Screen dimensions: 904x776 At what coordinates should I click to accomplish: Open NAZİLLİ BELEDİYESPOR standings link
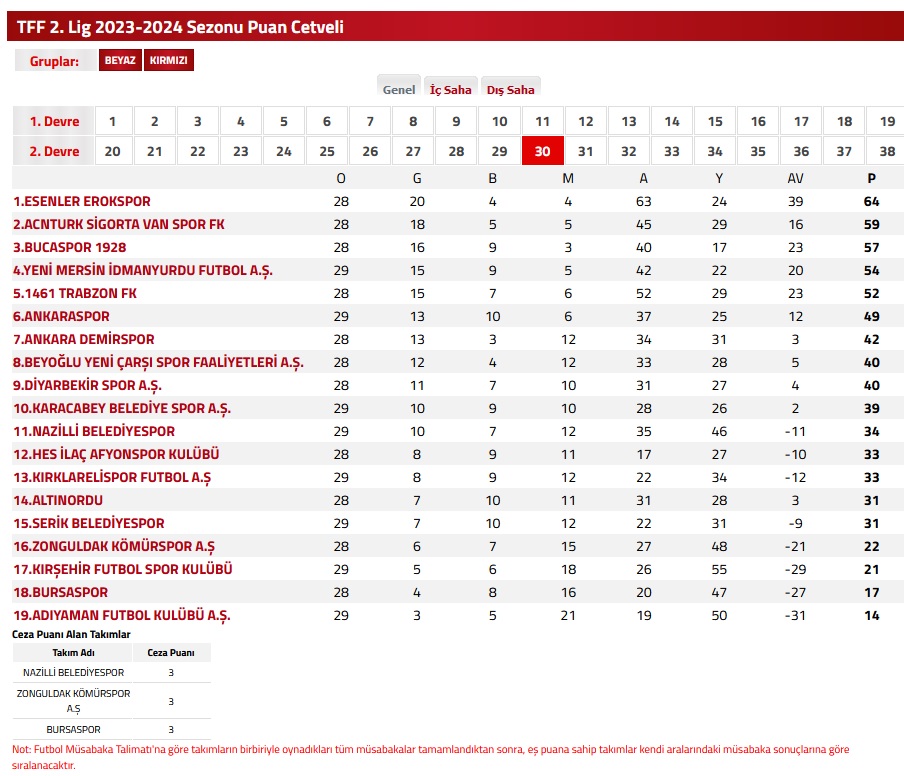(94, 431)
